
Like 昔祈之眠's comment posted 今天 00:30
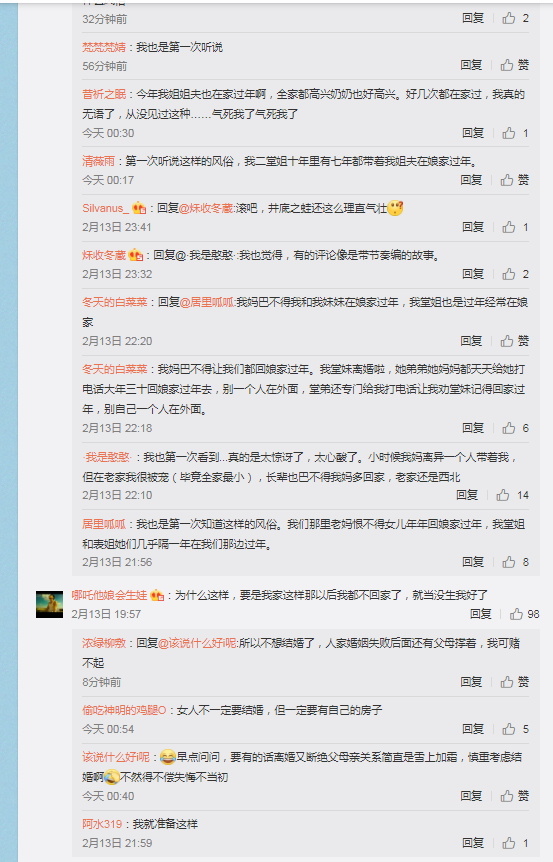pos(516,133)
